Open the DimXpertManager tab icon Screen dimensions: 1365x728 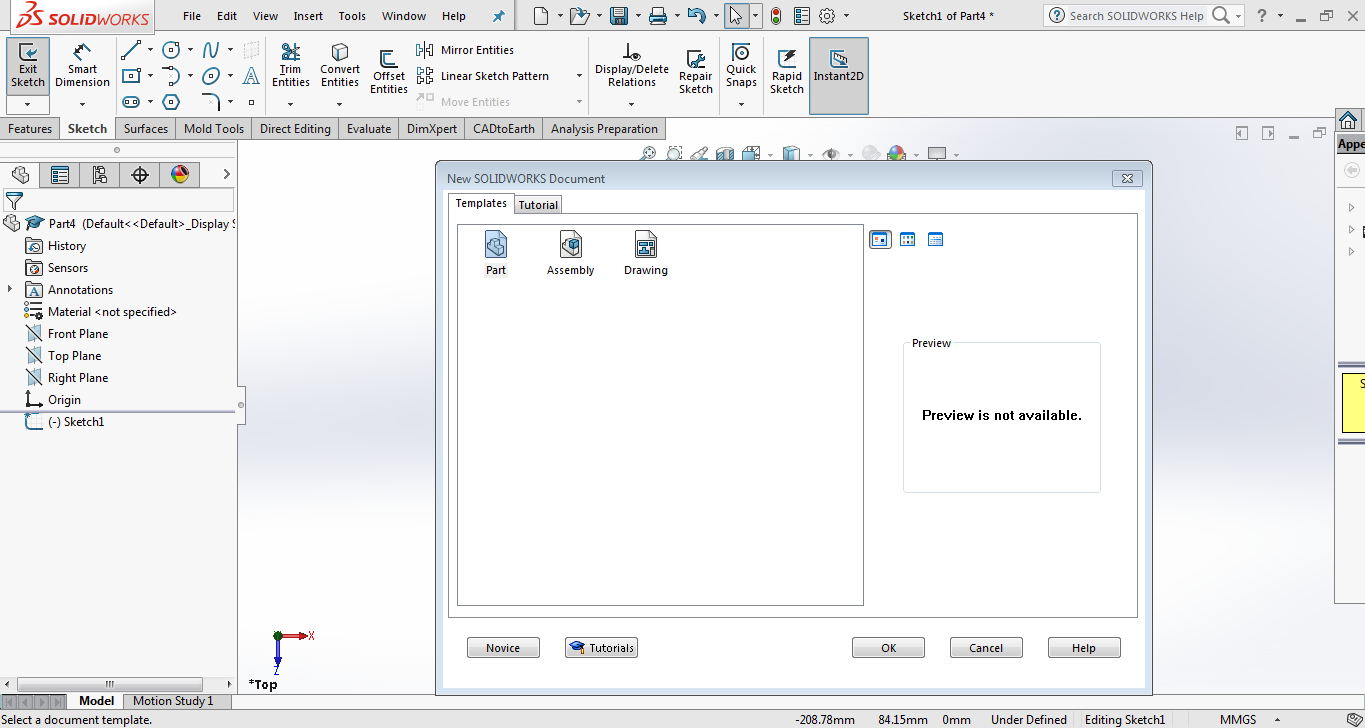(140, 175)
